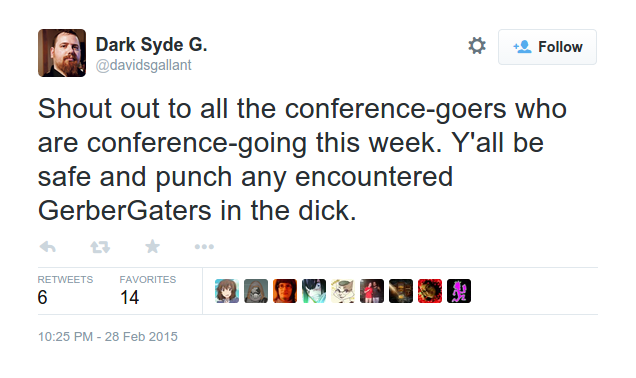Click the reply arrow icon
Image resolution: width=636 pixels, height=378 pixels.
[47, 247]
